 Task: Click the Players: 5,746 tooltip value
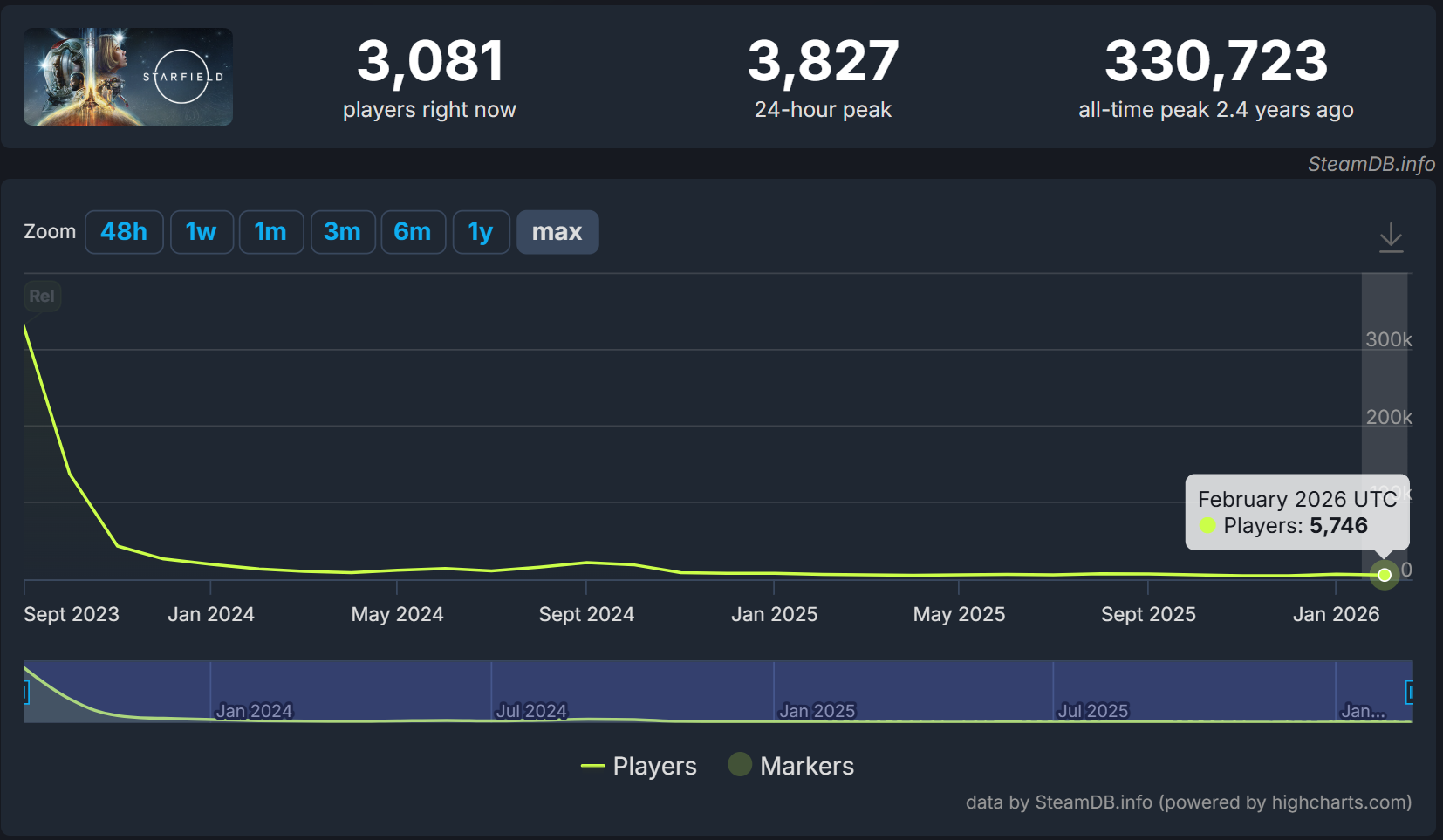click(x=1296, y=525)
